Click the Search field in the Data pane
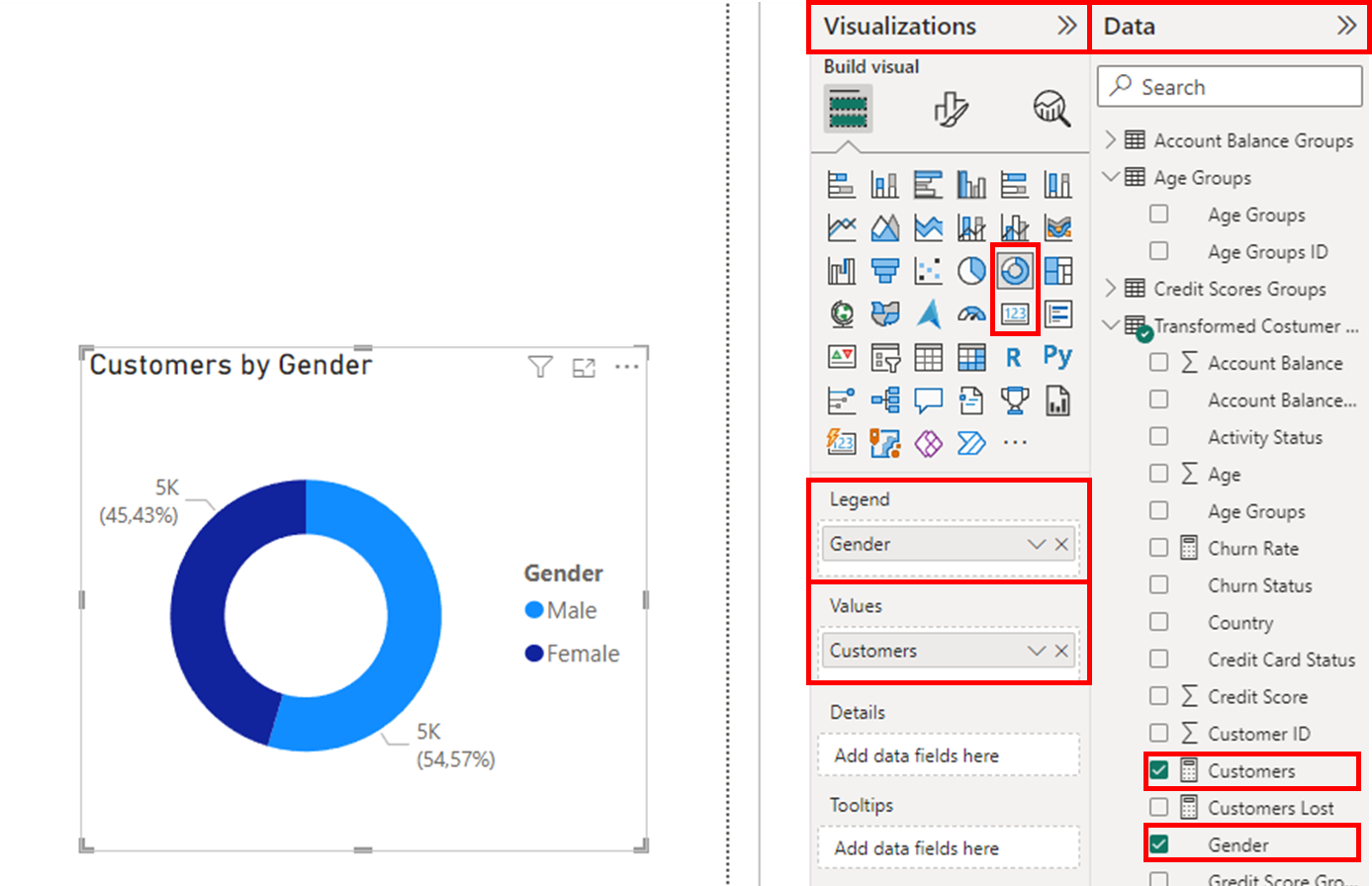 click(x=1229, y=86)
